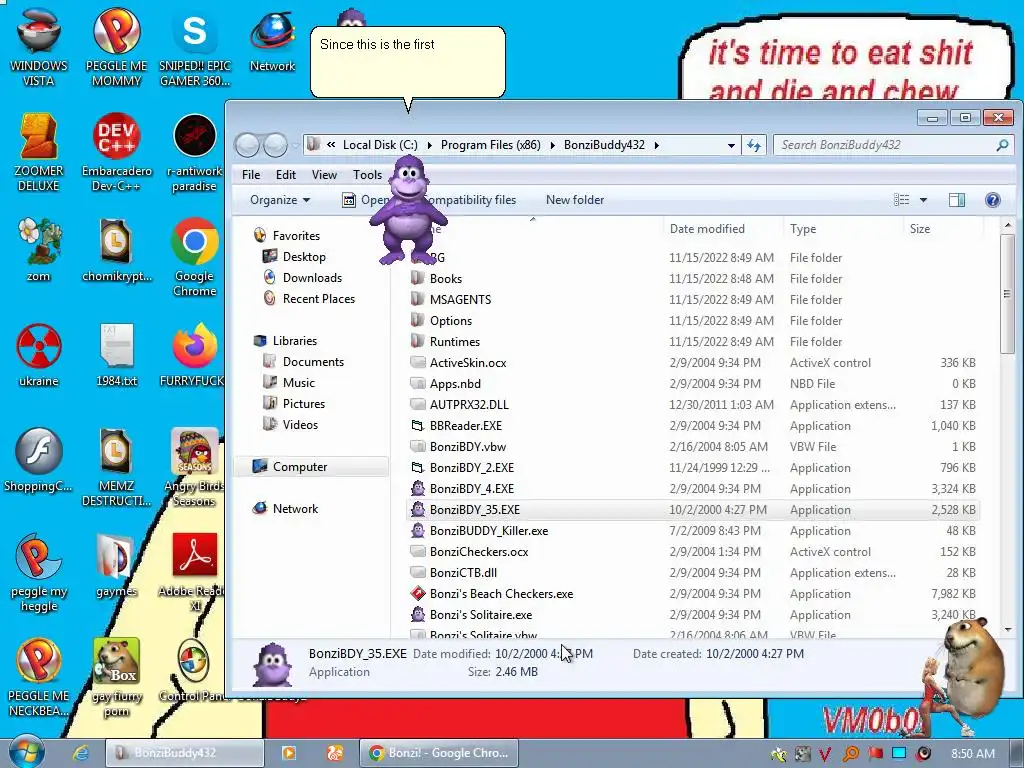The height and width of the screenshot is (768, 1024).
Task: Open the View menu in Explorer
Action: [324, 174]
